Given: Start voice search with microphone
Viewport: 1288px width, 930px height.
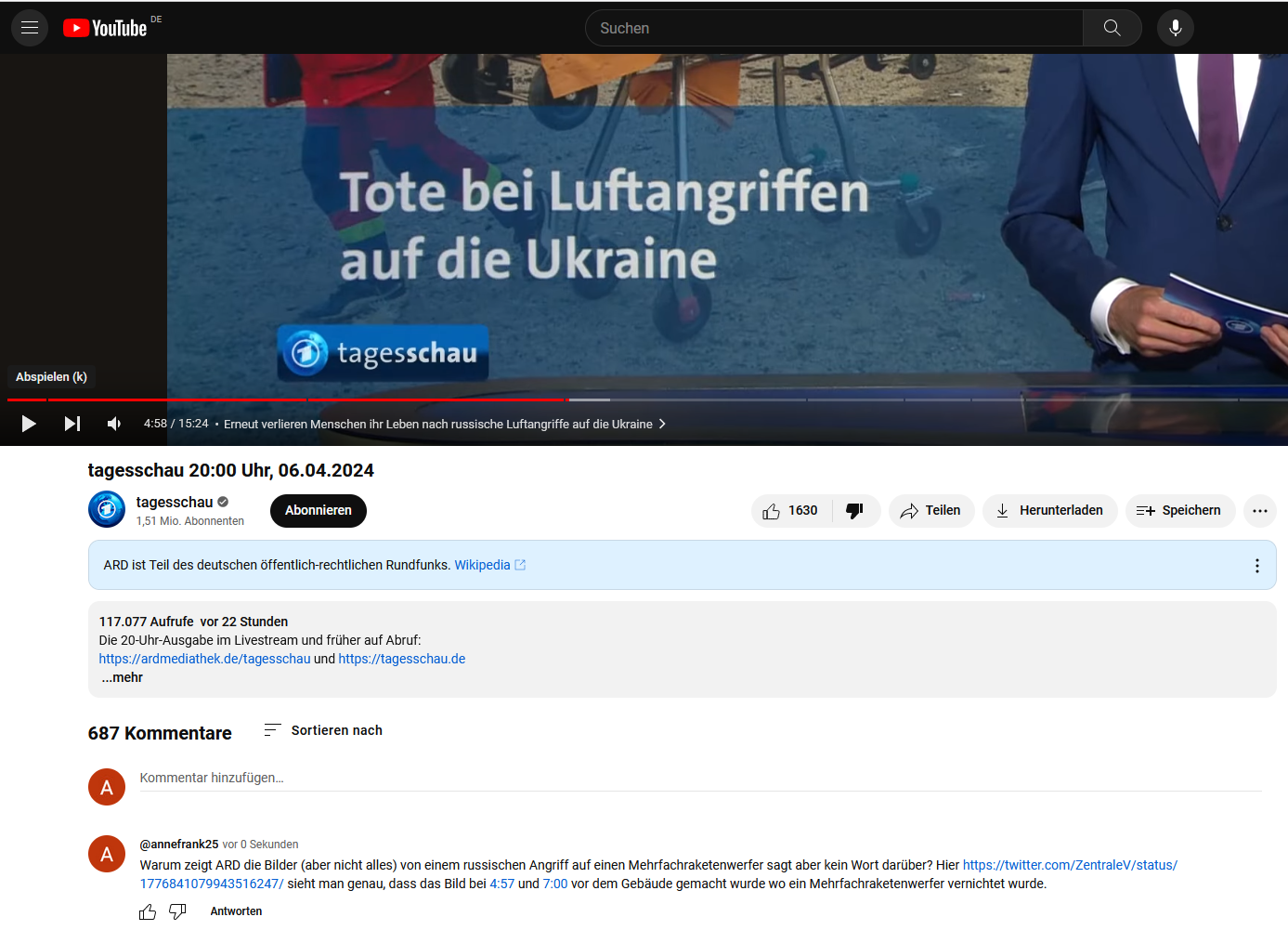Looking at the screenshot, I should point(1176,28).
